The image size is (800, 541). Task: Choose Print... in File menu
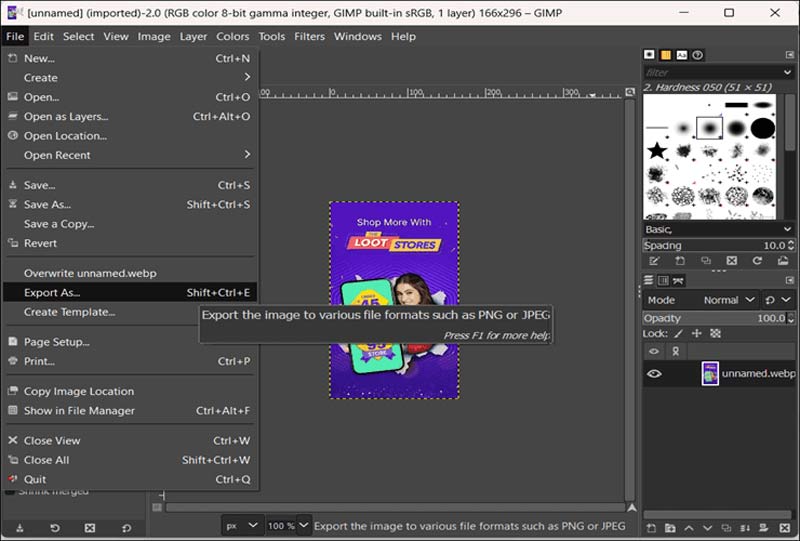130,361
